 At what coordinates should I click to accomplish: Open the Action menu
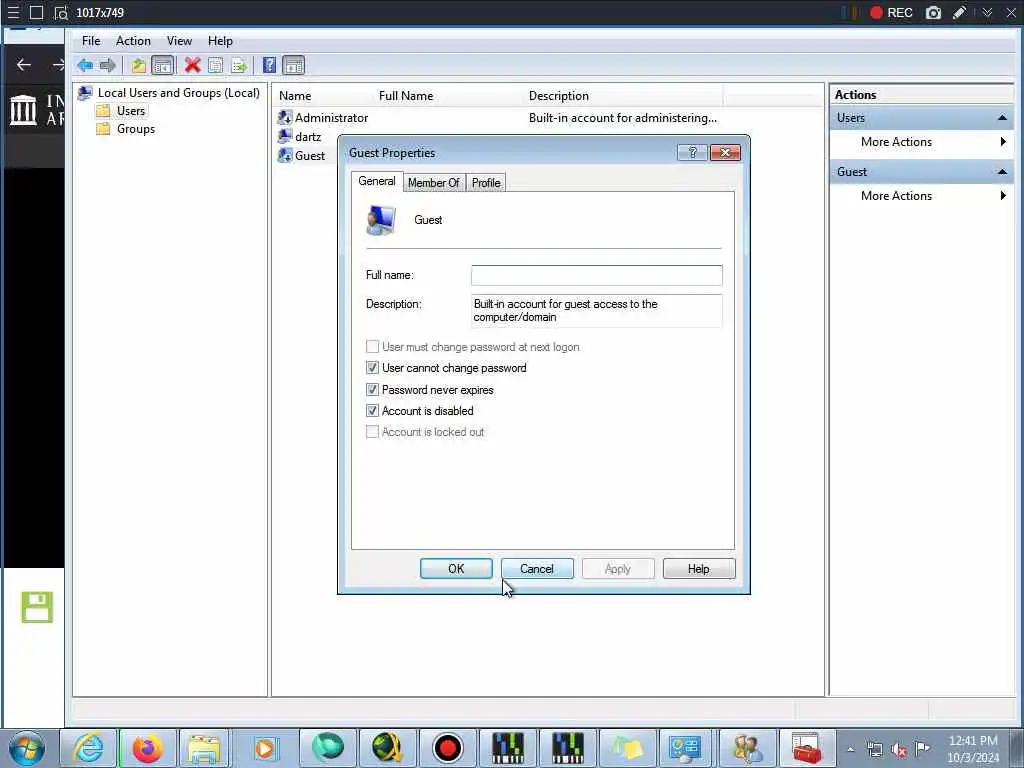(x=133, y=40)
